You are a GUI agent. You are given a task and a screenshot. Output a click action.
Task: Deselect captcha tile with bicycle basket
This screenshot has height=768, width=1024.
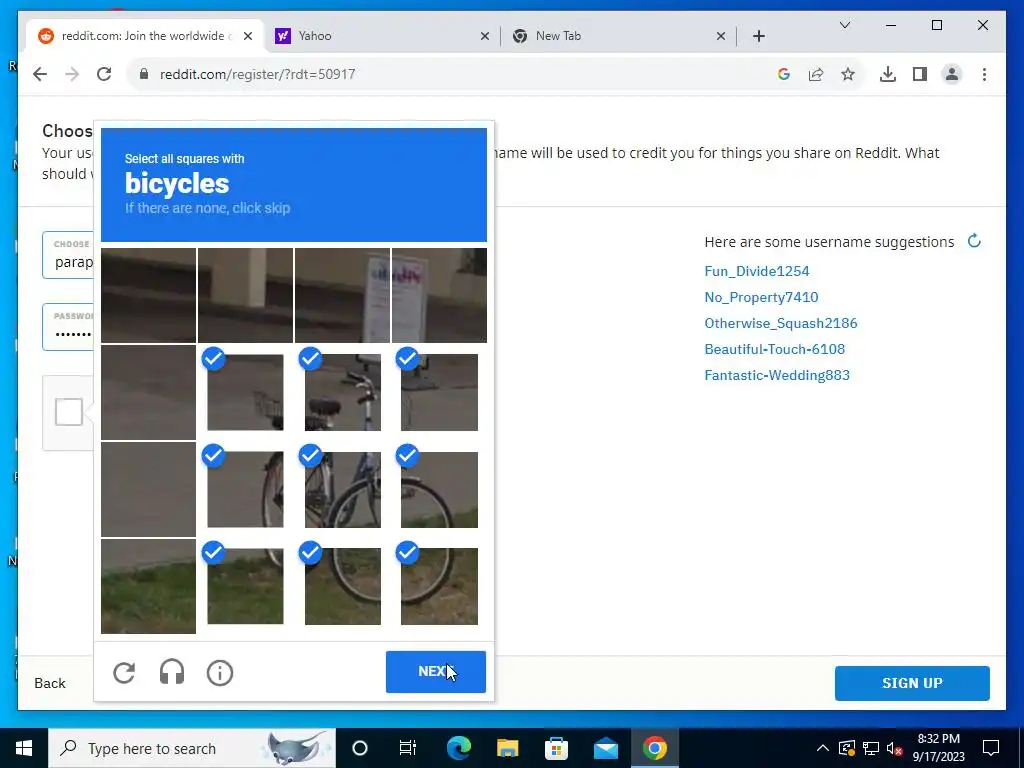(245, 392)
